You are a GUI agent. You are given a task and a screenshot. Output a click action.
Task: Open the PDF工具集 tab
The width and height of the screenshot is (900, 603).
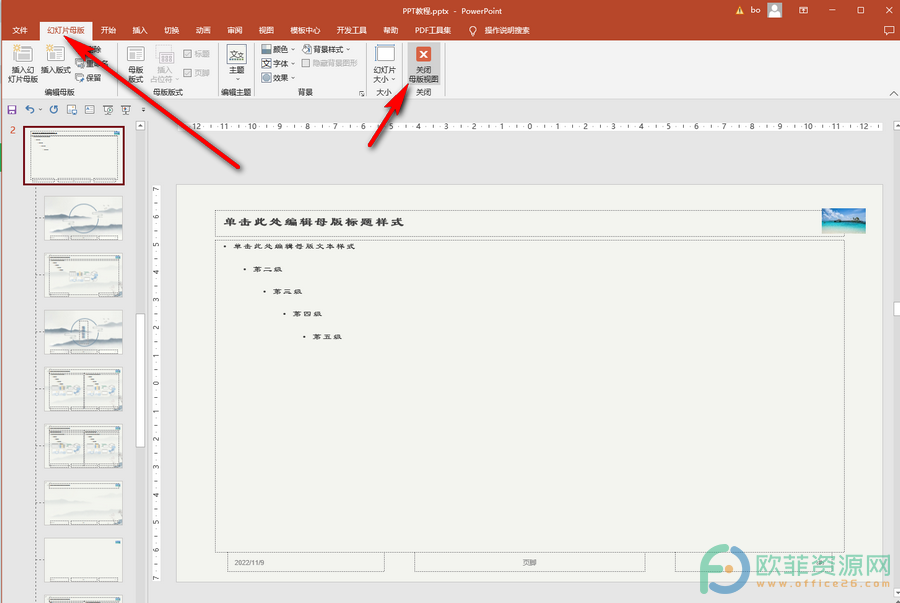pos(433,30)
